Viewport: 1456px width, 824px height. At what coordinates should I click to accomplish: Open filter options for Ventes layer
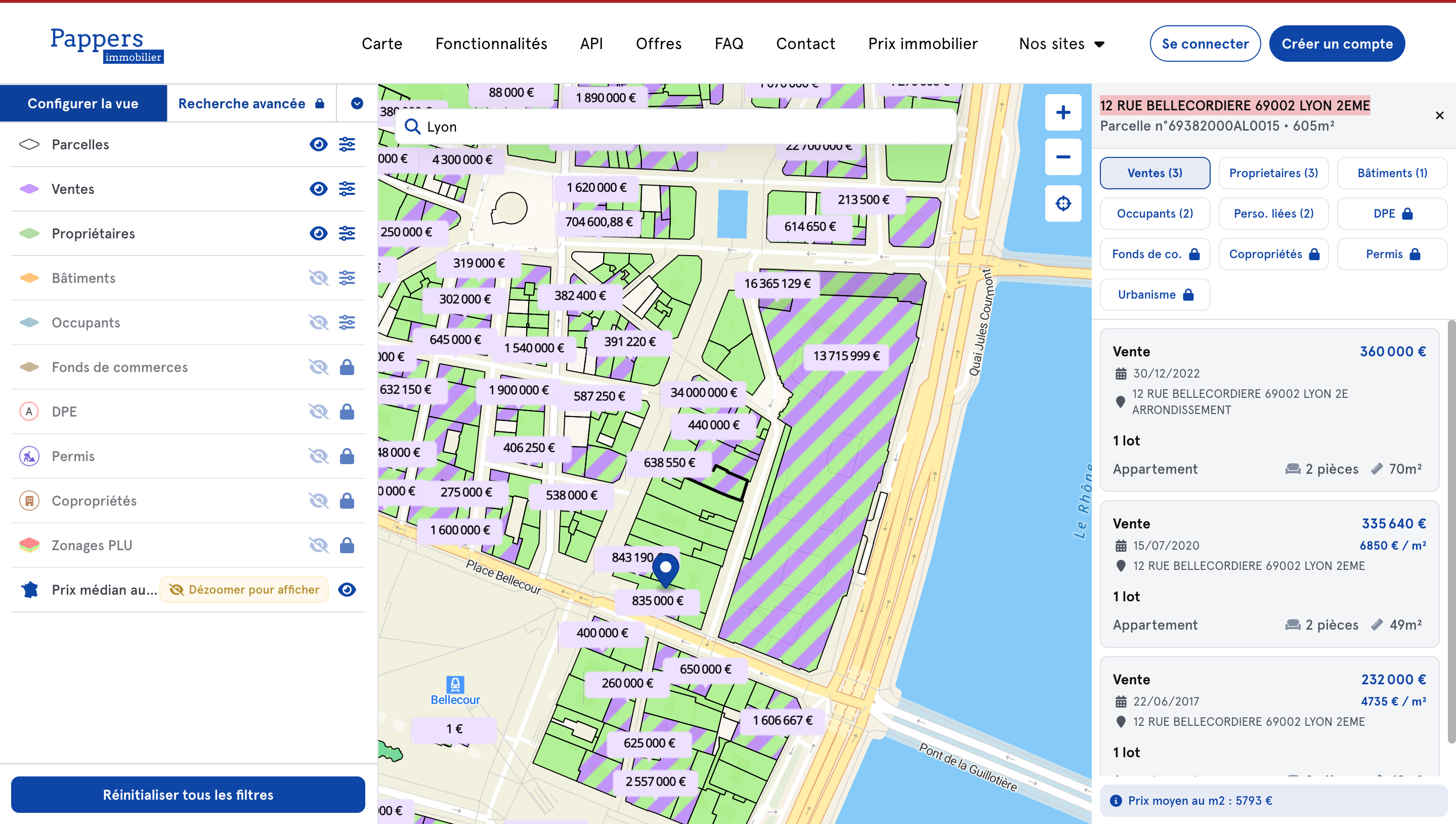coord(347,188)
